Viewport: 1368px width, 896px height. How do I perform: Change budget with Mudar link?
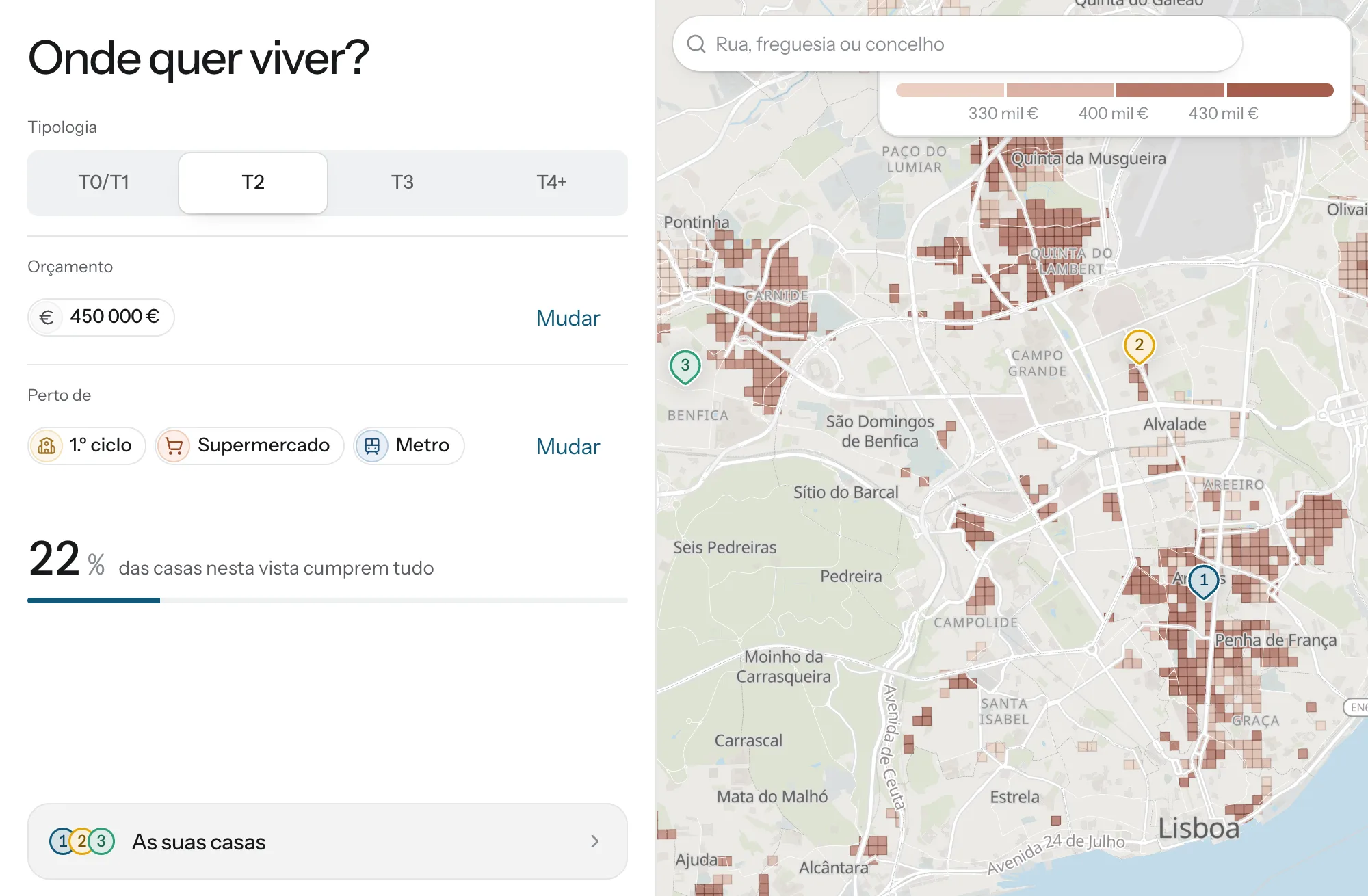pos(568,318)
